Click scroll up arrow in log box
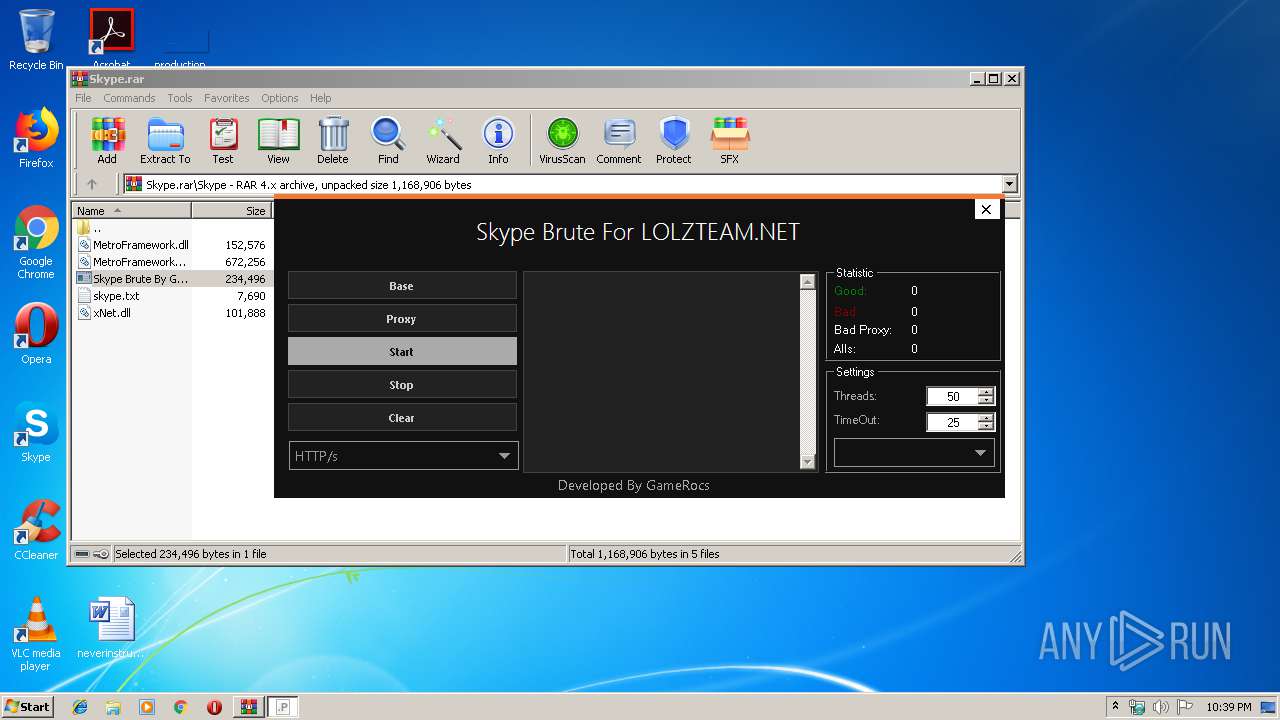 pyautogui.click(x=808, y=282)
